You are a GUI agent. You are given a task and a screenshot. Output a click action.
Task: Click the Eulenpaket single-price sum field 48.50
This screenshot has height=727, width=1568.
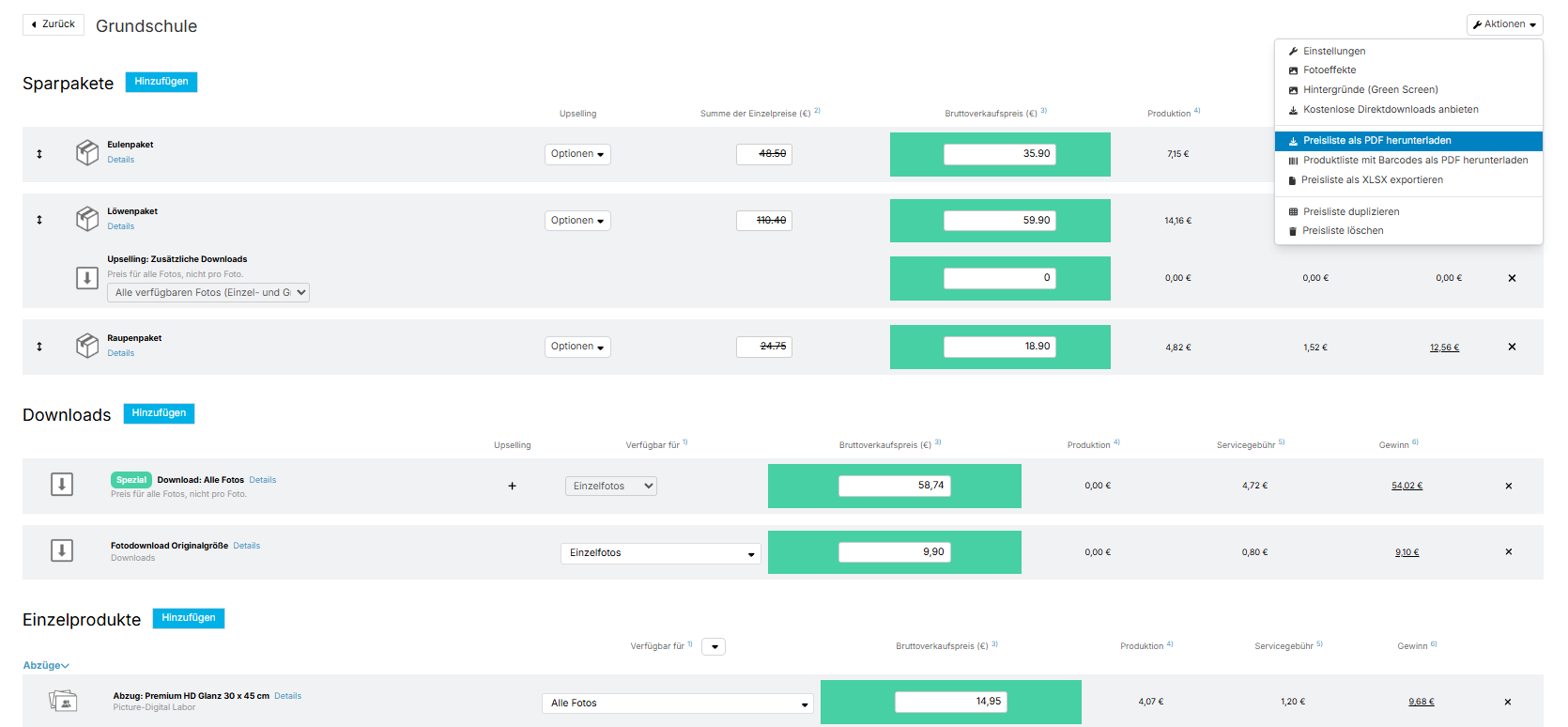[764, 154]
